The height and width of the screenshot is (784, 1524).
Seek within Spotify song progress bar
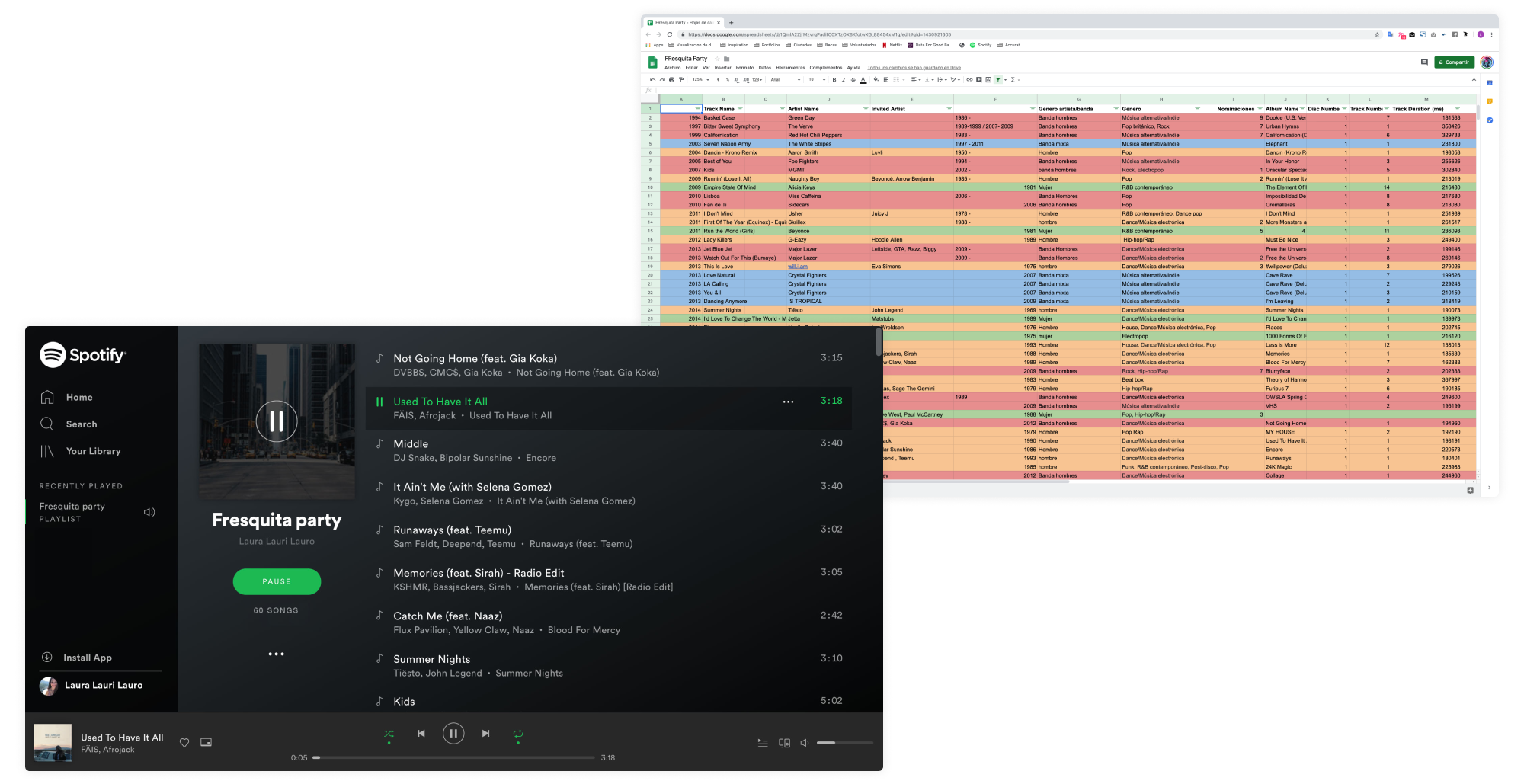coord(453,757)
